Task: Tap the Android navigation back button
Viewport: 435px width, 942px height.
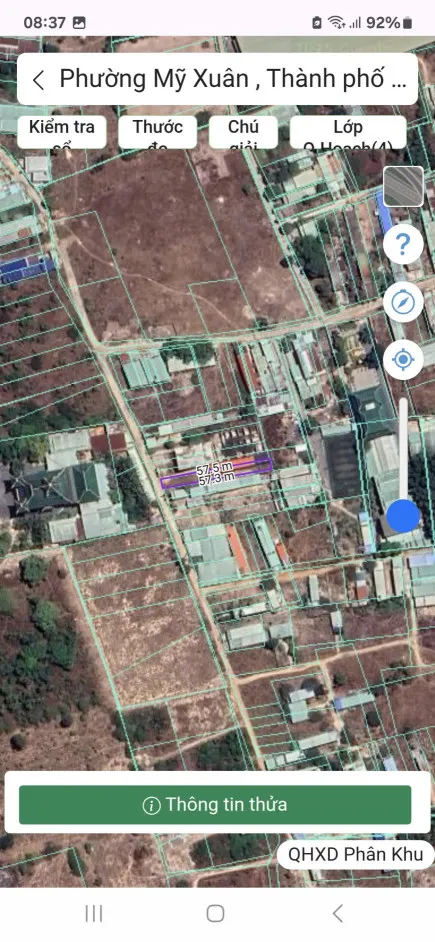Action: coord(338,914)
